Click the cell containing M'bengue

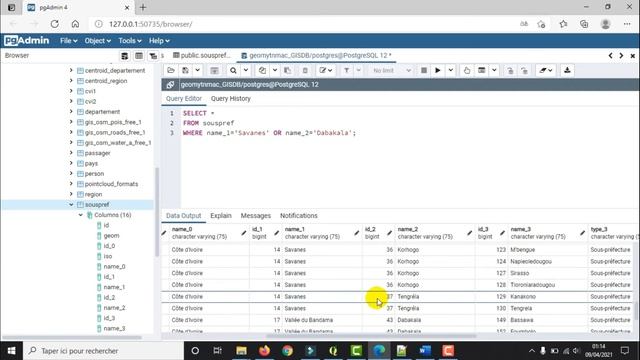(547, 249)
